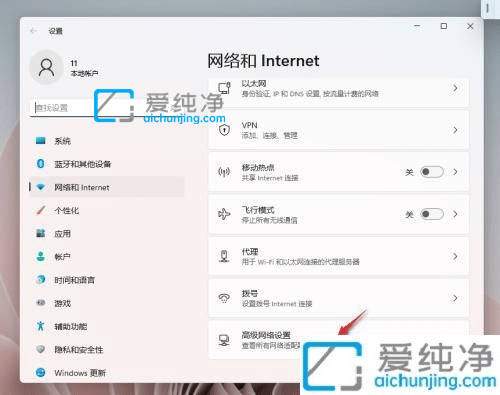Click the 本地帐户 user name

pos(84,73)
